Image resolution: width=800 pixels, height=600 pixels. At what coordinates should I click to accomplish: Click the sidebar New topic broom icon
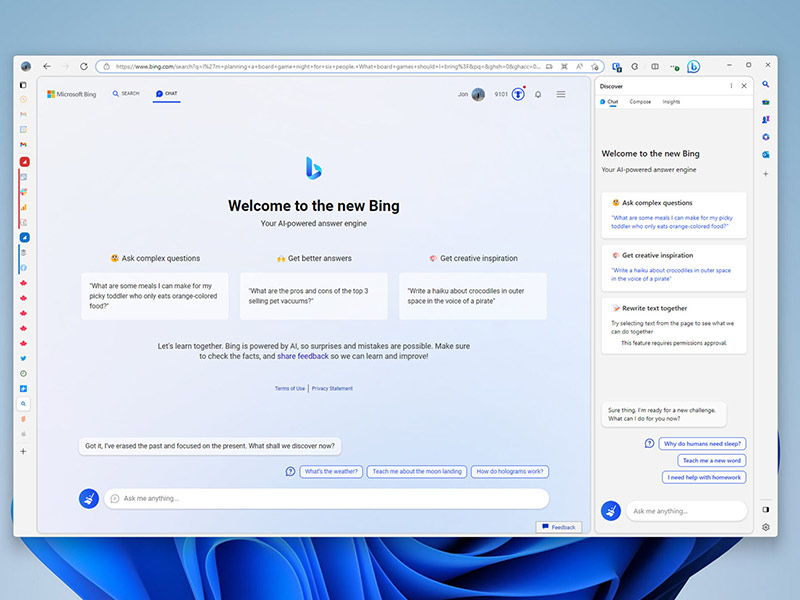[x=610, y=511]
